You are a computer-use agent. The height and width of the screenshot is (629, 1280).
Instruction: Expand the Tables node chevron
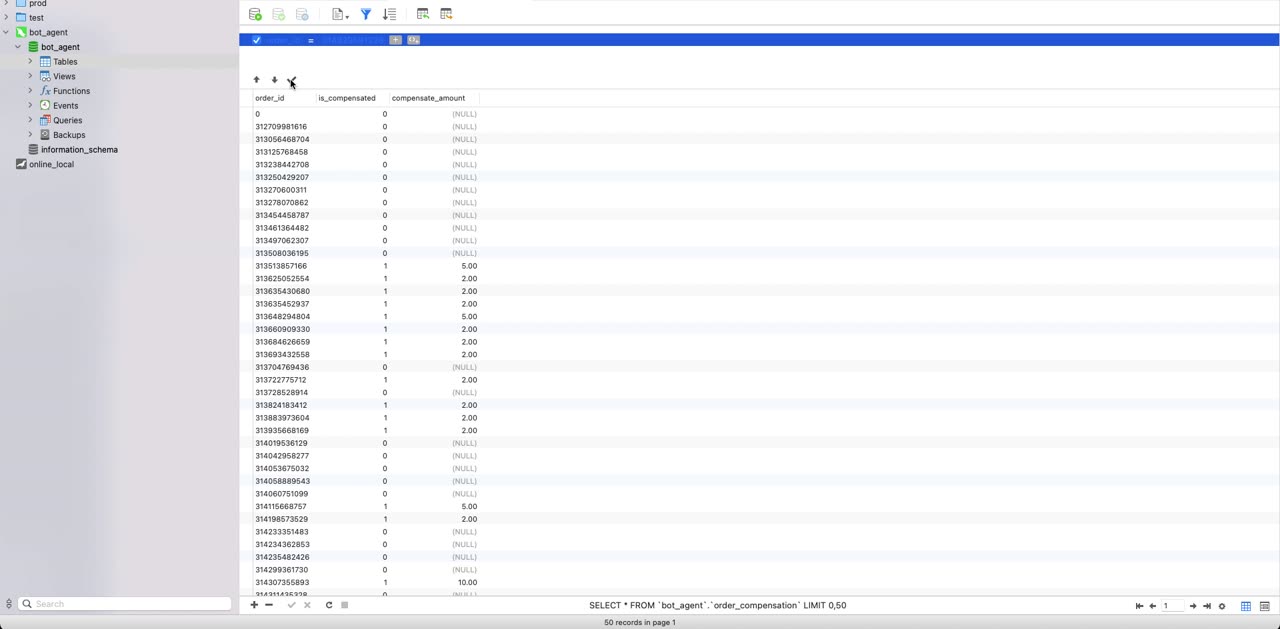tap(30, 61)
